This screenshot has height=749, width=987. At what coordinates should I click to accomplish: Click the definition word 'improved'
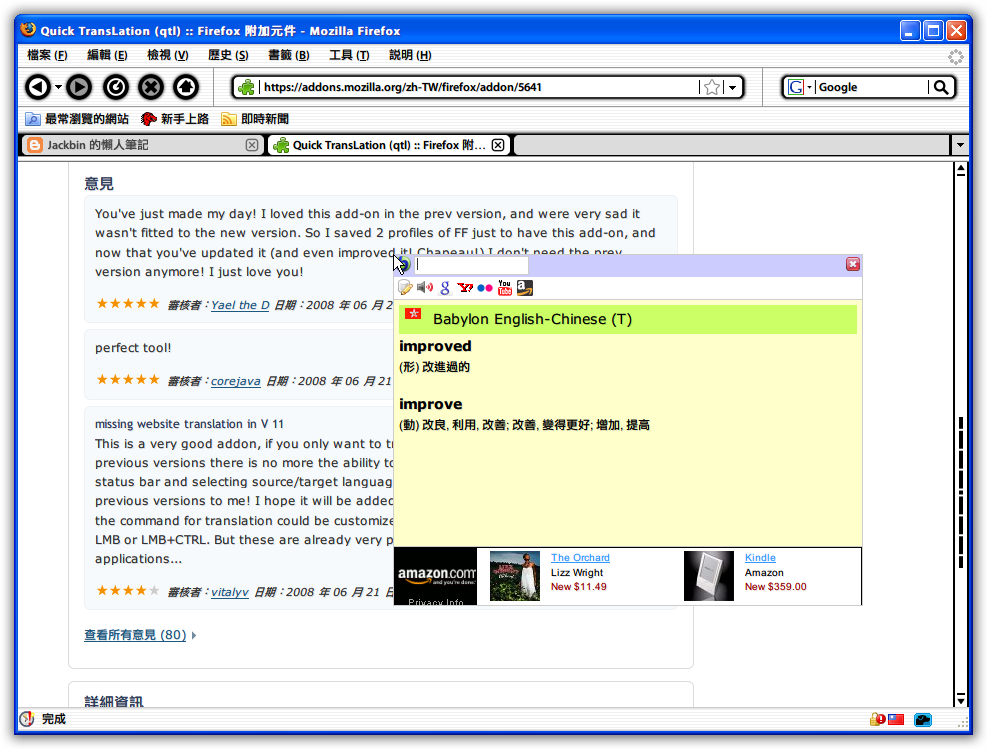[x=435, y=346]
